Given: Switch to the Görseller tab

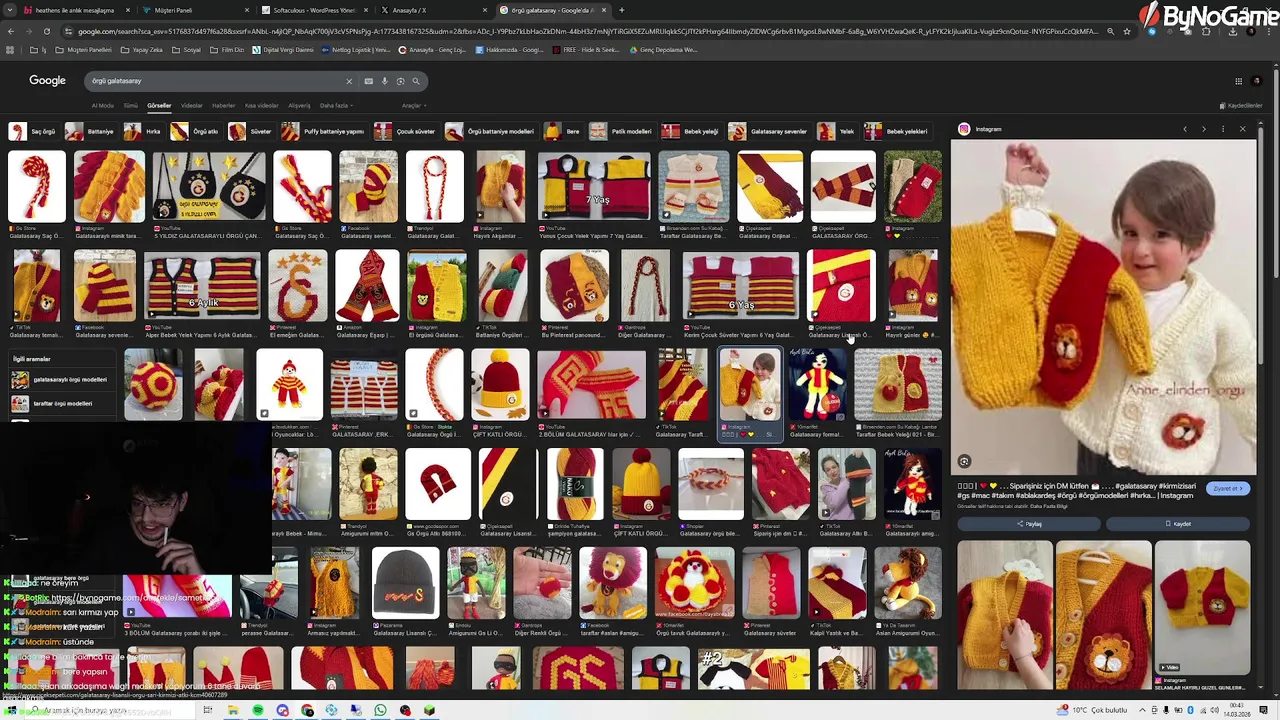Looking at the screenshot, I should (x=159, y=105).
